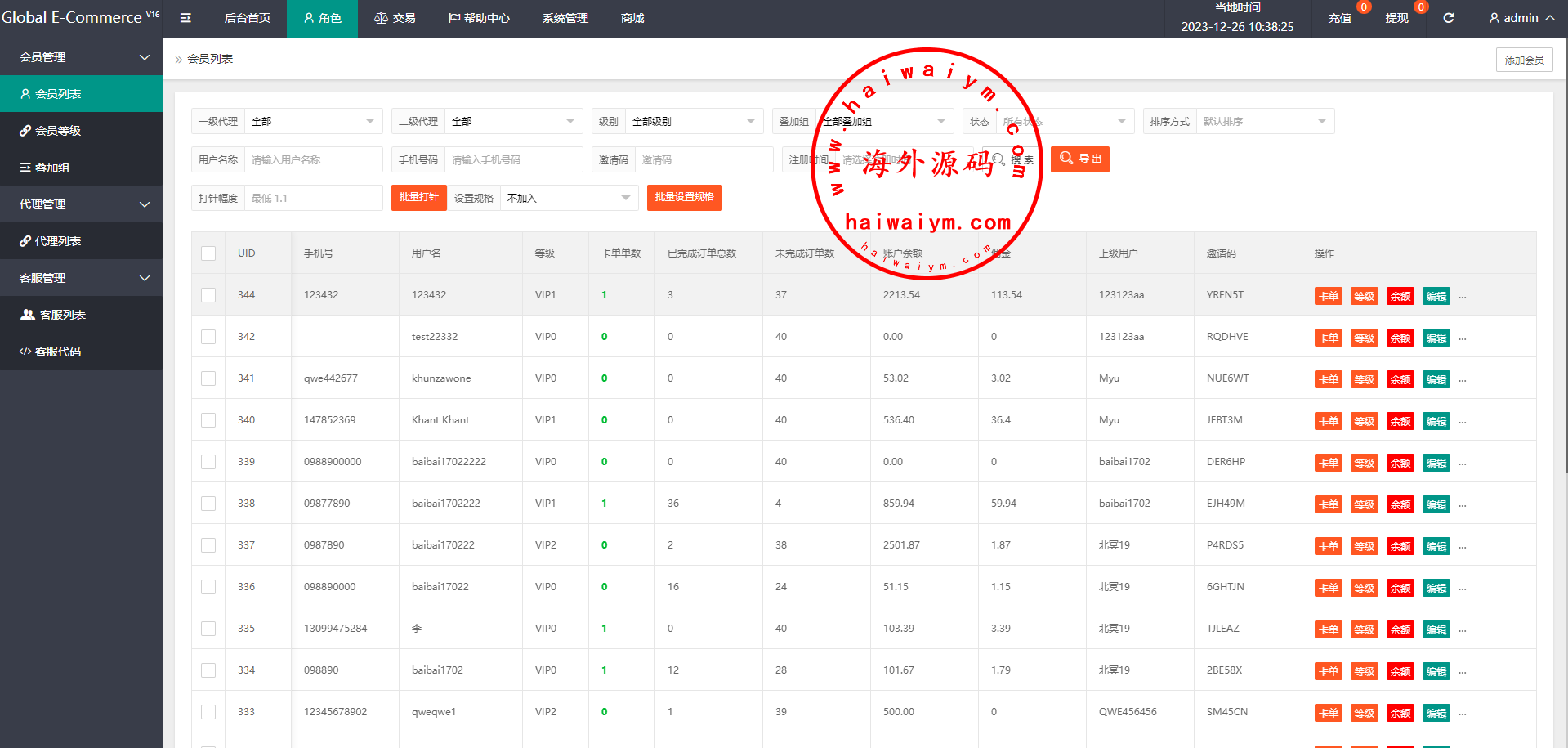
Task: Click the sidebar collapse hamburger icon
Action: pyautogui.click(x=185, y=18)
